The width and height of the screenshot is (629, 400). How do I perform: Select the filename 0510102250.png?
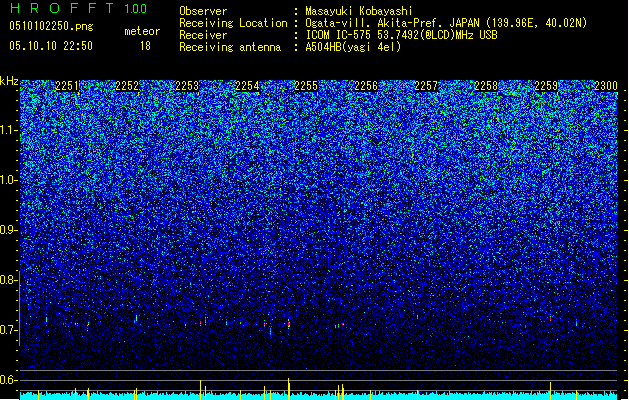click(51, 27)
